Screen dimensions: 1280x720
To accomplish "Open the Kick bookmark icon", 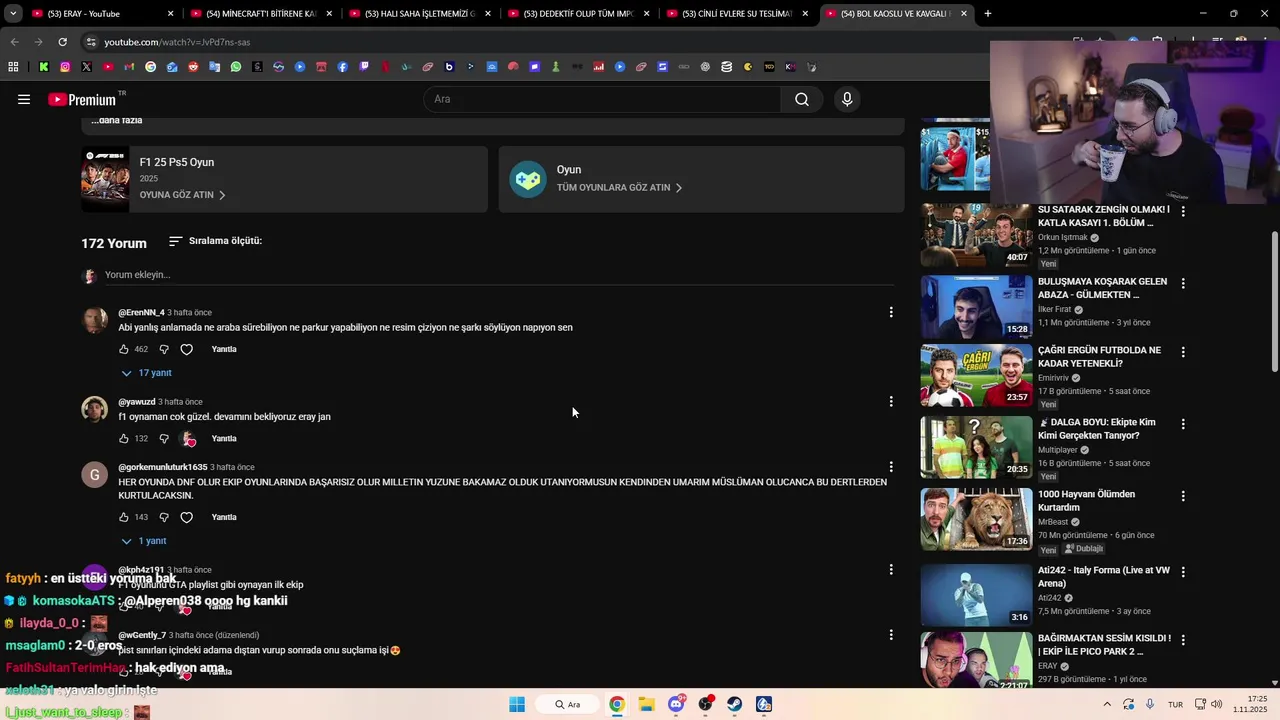I will click(x=44, y=67).
